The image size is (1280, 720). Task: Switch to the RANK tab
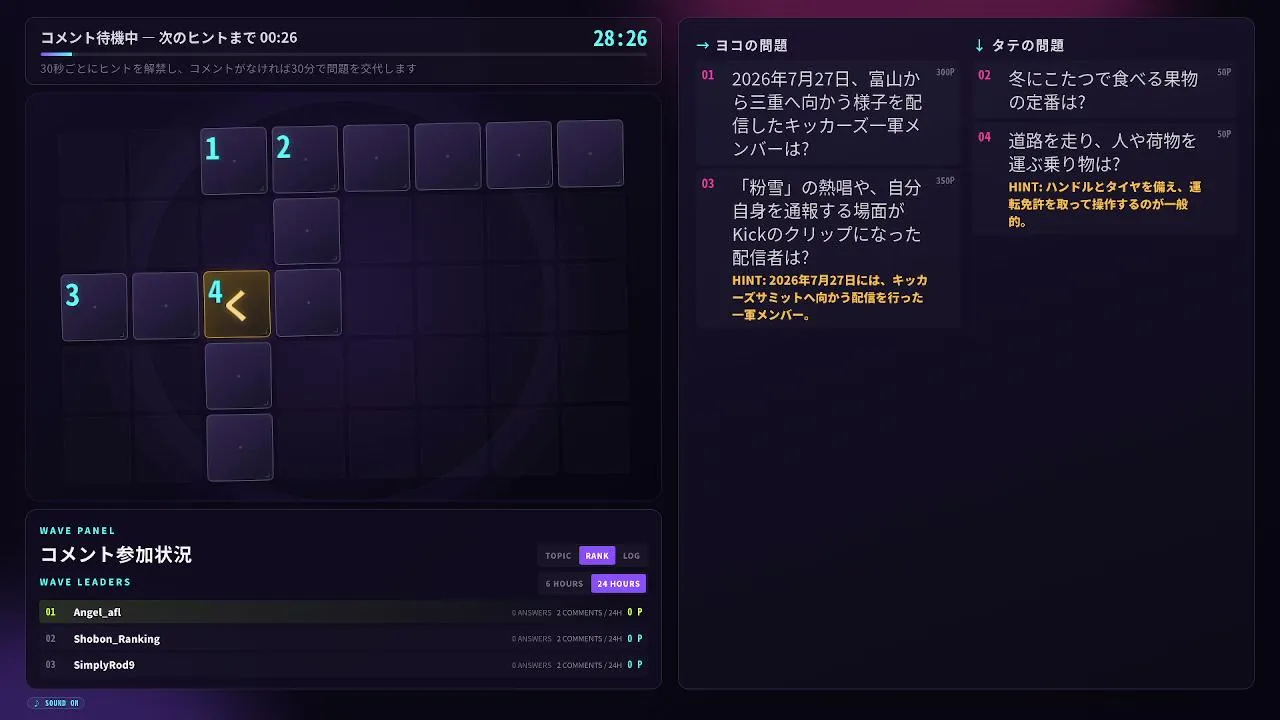597,556
